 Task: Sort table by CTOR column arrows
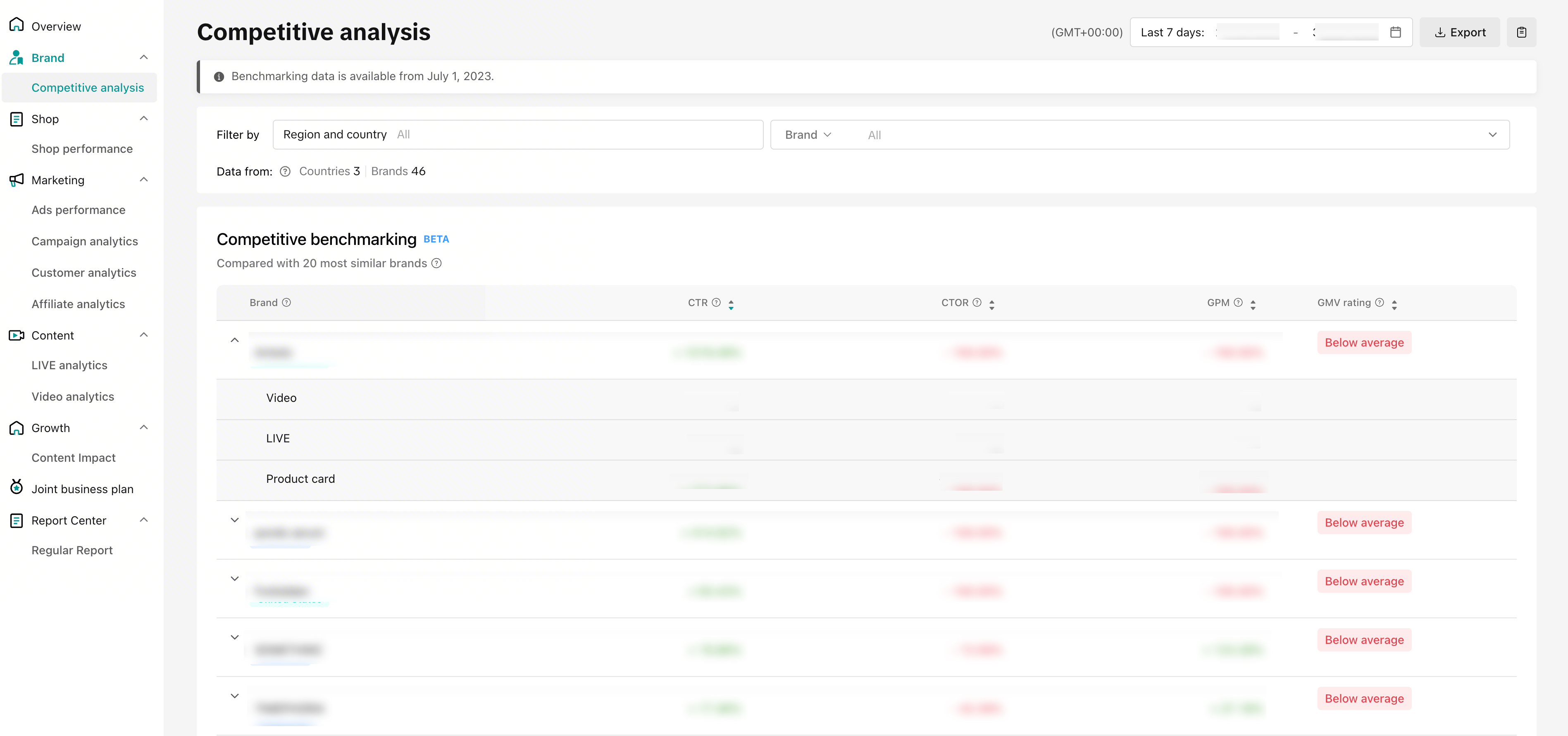click(x=991, y=304)
